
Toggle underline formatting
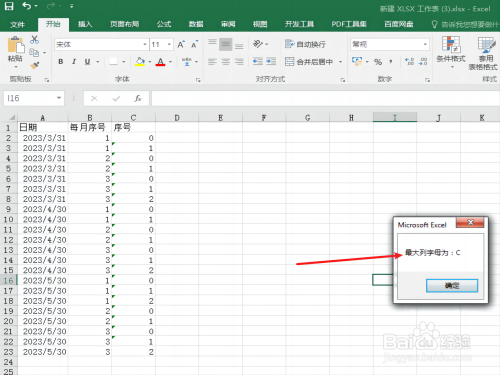click(x=87, y=62)
